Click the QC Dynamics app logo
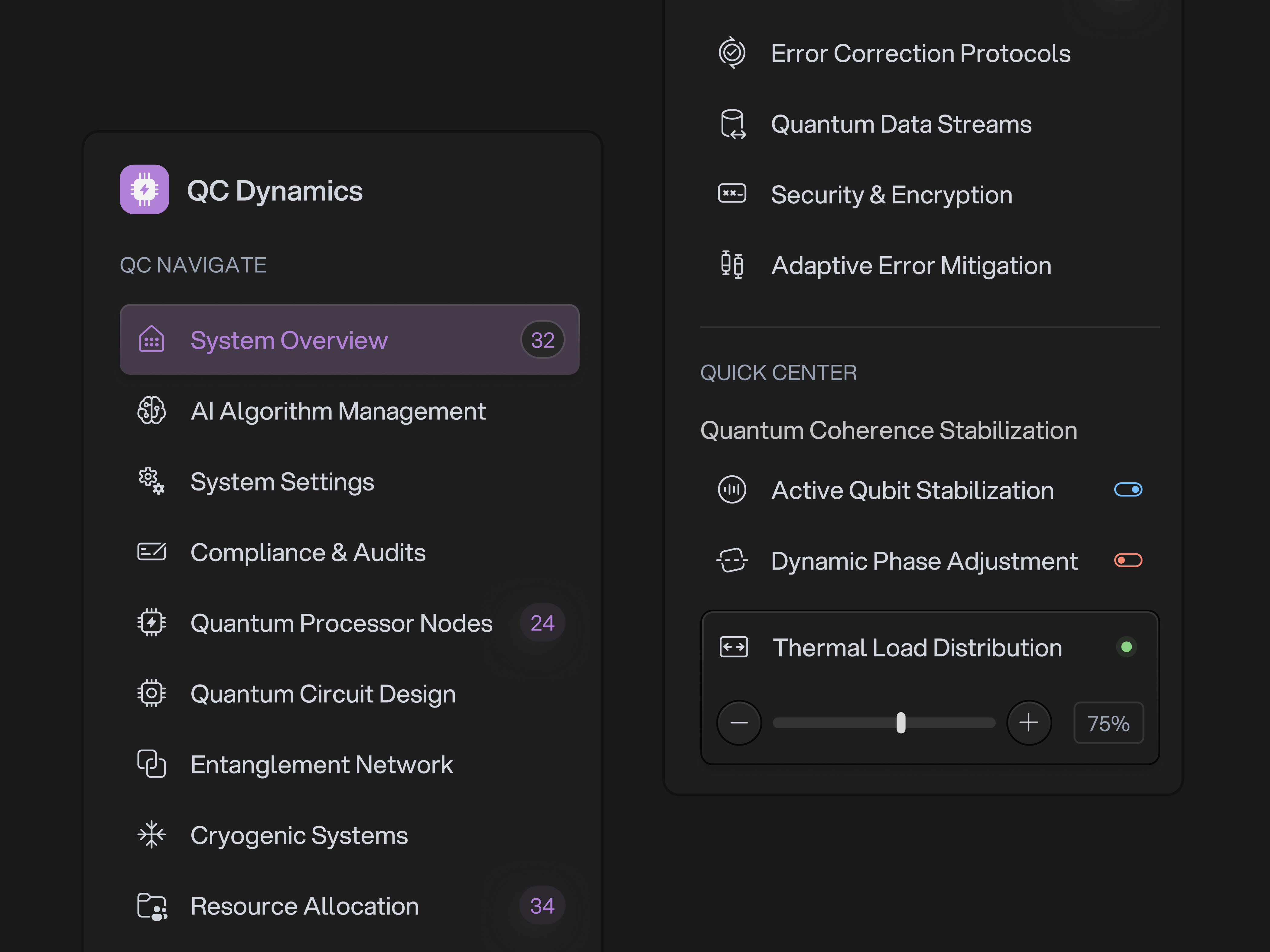The image size is (1270, 952). pos(144,190)
